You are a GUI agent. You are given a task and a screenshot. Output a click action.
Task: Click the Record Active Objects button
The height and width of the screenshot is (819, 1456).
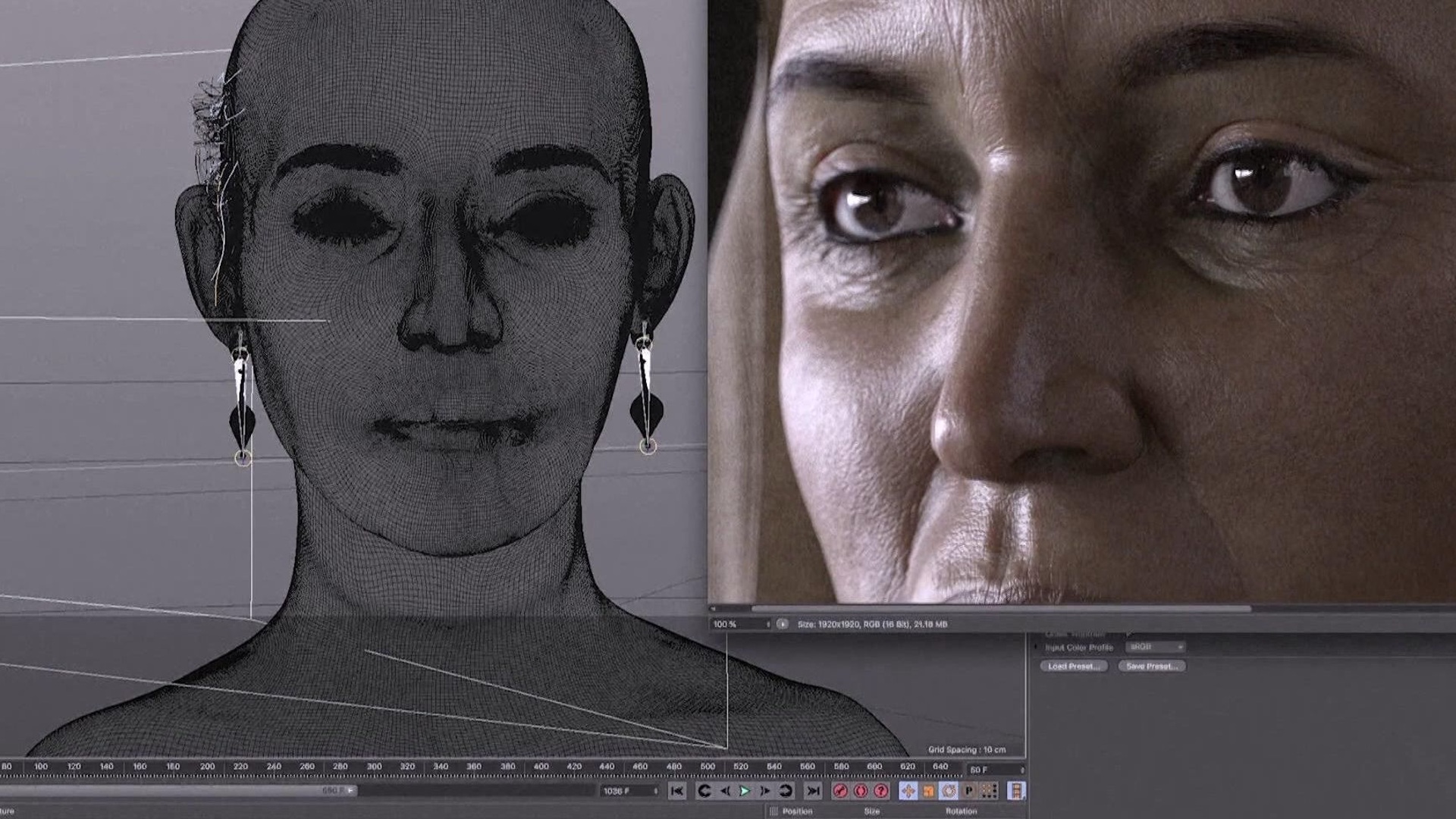point(840,791)
